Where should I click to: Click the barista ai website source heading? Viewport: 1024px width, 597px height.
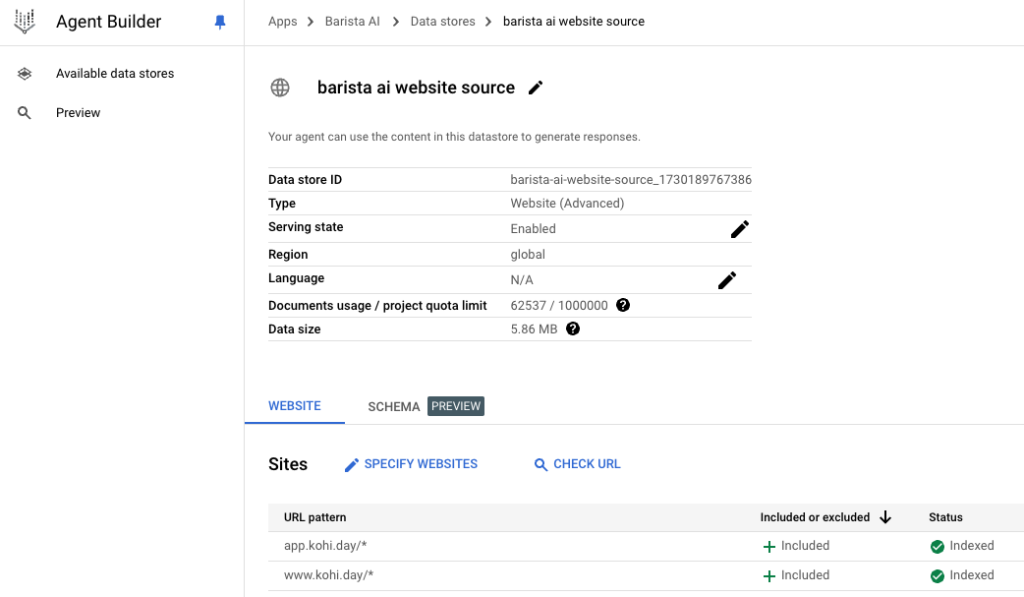(416, 88)
